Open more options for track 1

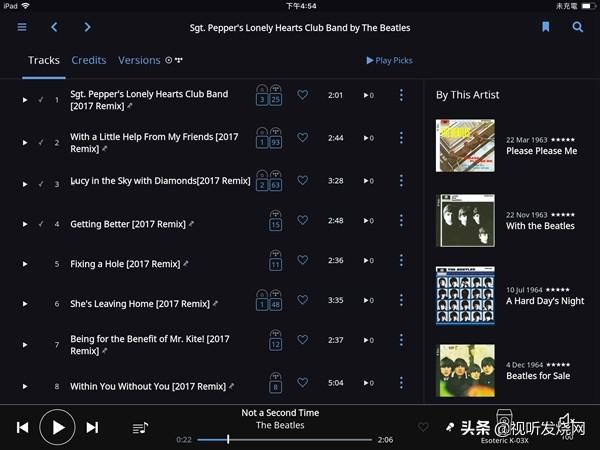coord(401,95)
